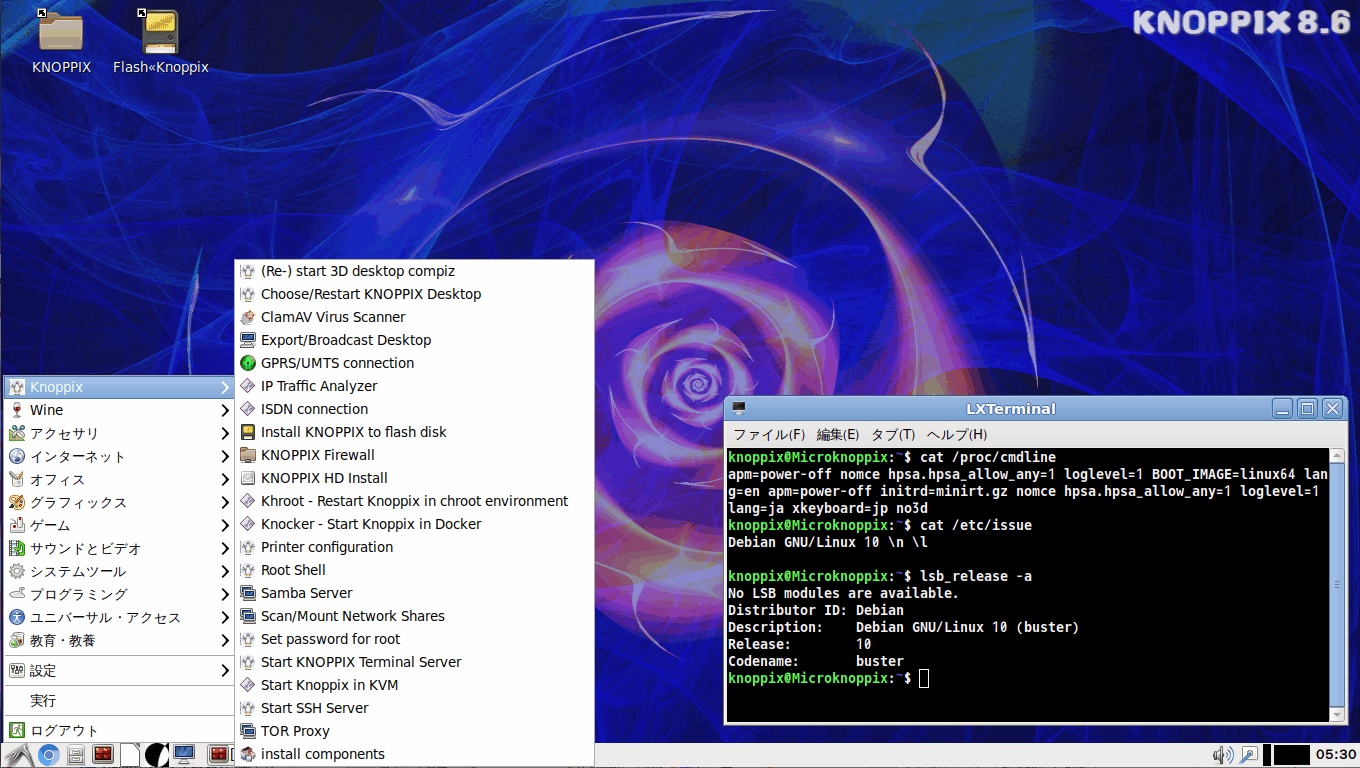Launch the PCManFM file manager from taskbar
The width and height of the screenshot is (1360, 768).
[76, 754]
